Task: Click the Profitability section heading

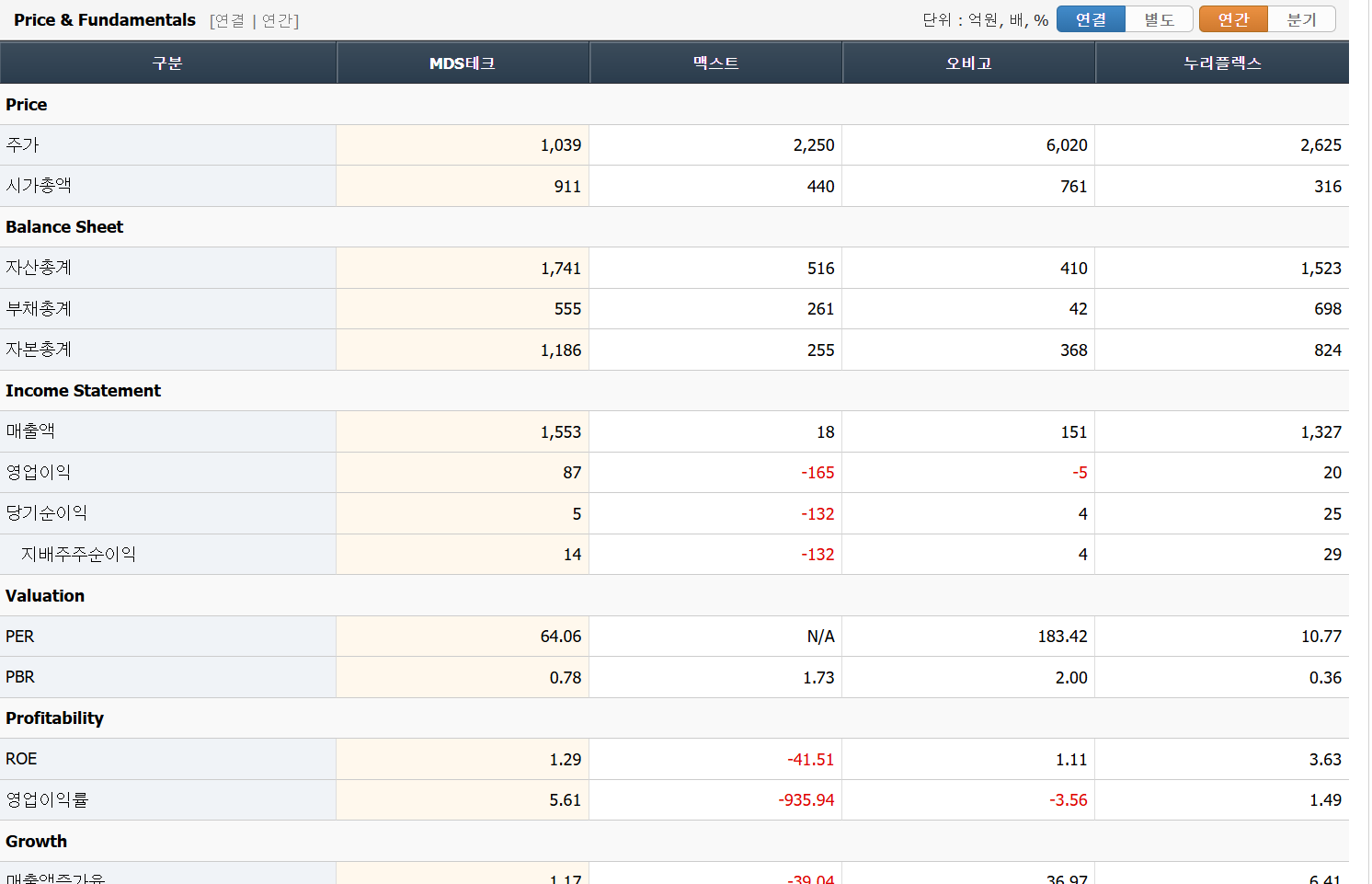Action: pos(54,718)
